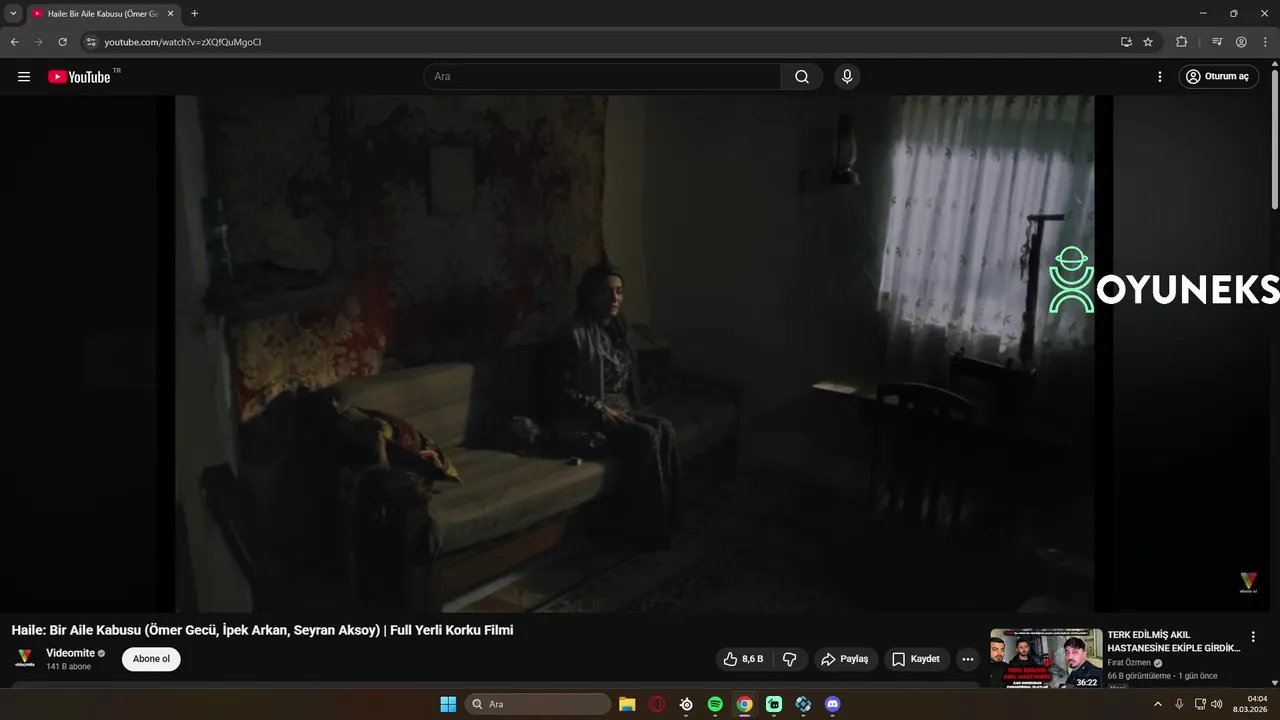Open Discord from taskbar
This screenshot has height=720, width=1280.
[833, 704]
